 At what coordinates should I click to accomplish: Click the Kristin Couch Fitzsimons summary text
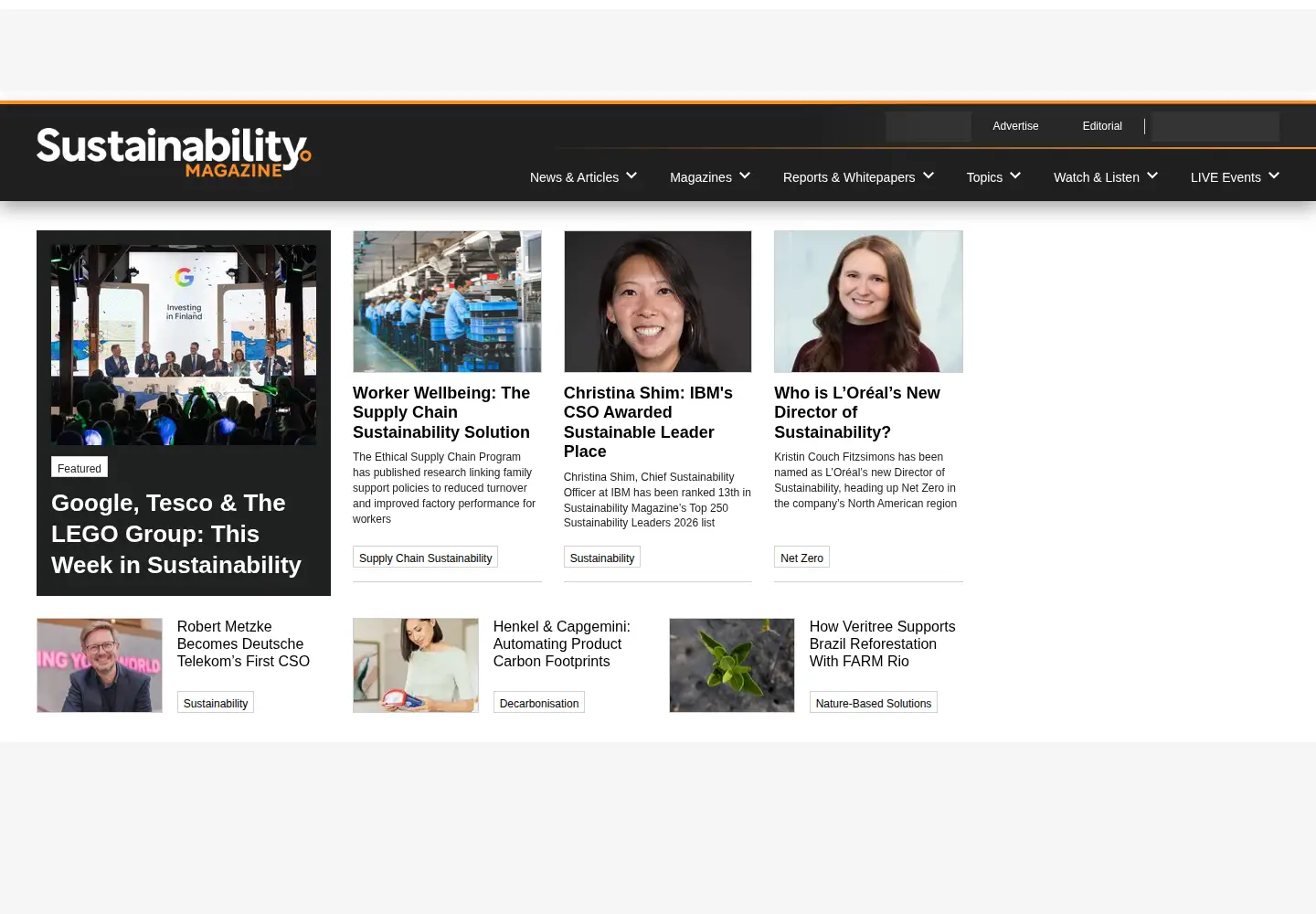[x=865, y=481]
